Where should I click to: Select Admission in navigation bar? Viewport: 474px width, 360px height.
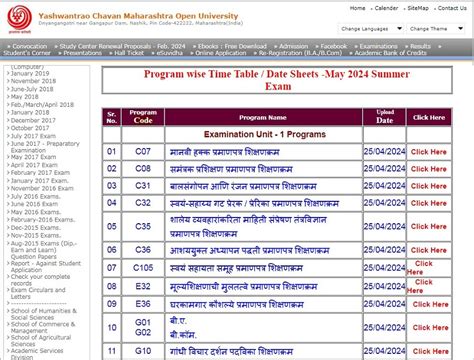pos(293,46)
